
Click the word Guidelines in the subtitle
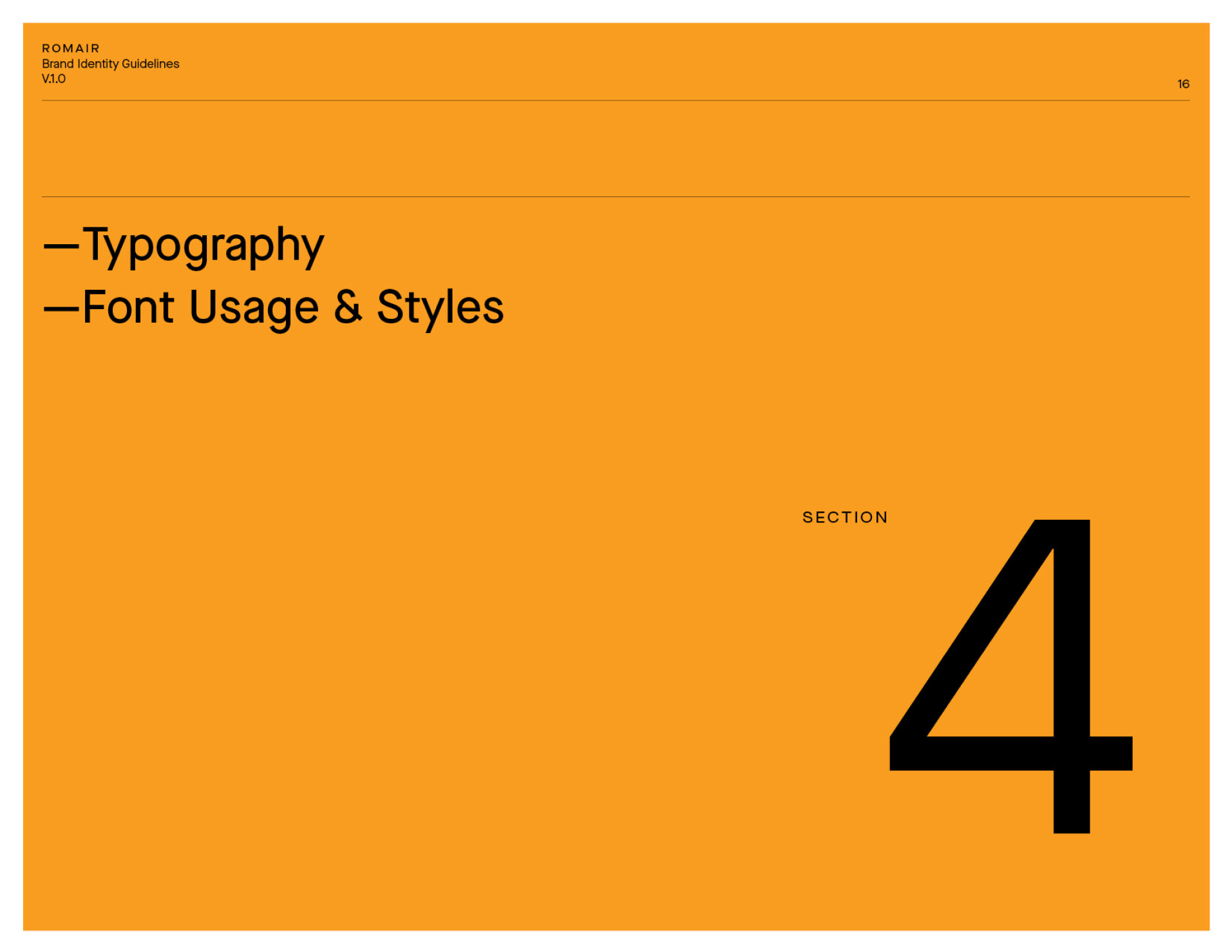[151, 64]
